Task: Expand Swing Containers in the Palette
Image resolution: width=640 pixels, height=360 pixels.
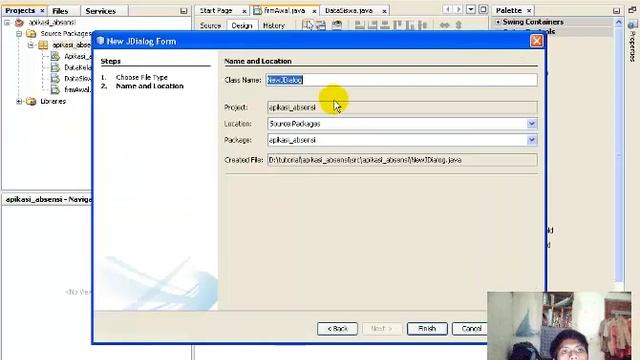Action: click(498, 22)
